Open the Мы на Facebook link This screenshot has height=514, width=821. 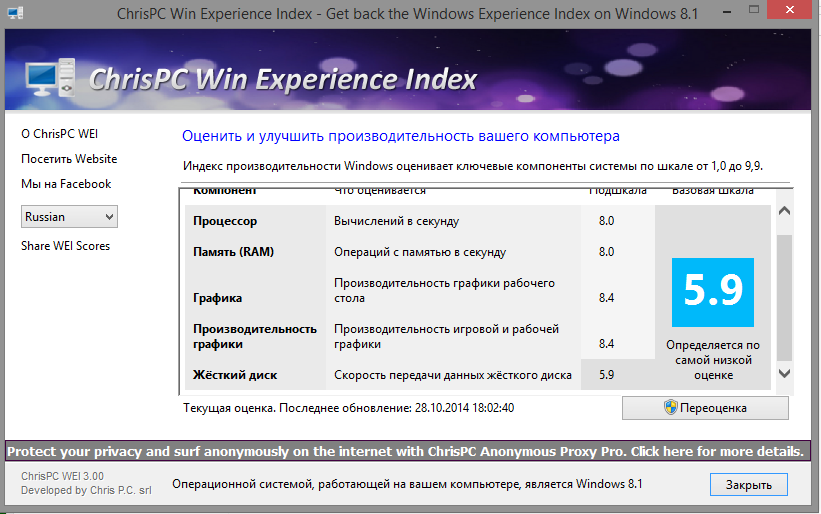pos(66,184)
